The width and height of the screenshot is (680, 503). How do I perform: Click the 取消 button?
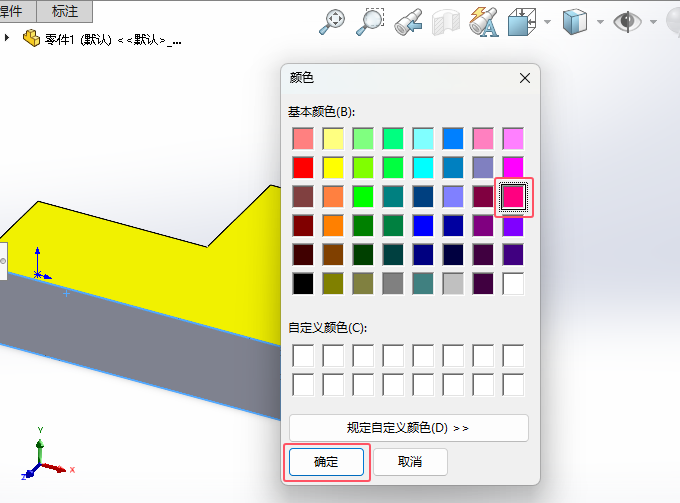coord(410,462)
